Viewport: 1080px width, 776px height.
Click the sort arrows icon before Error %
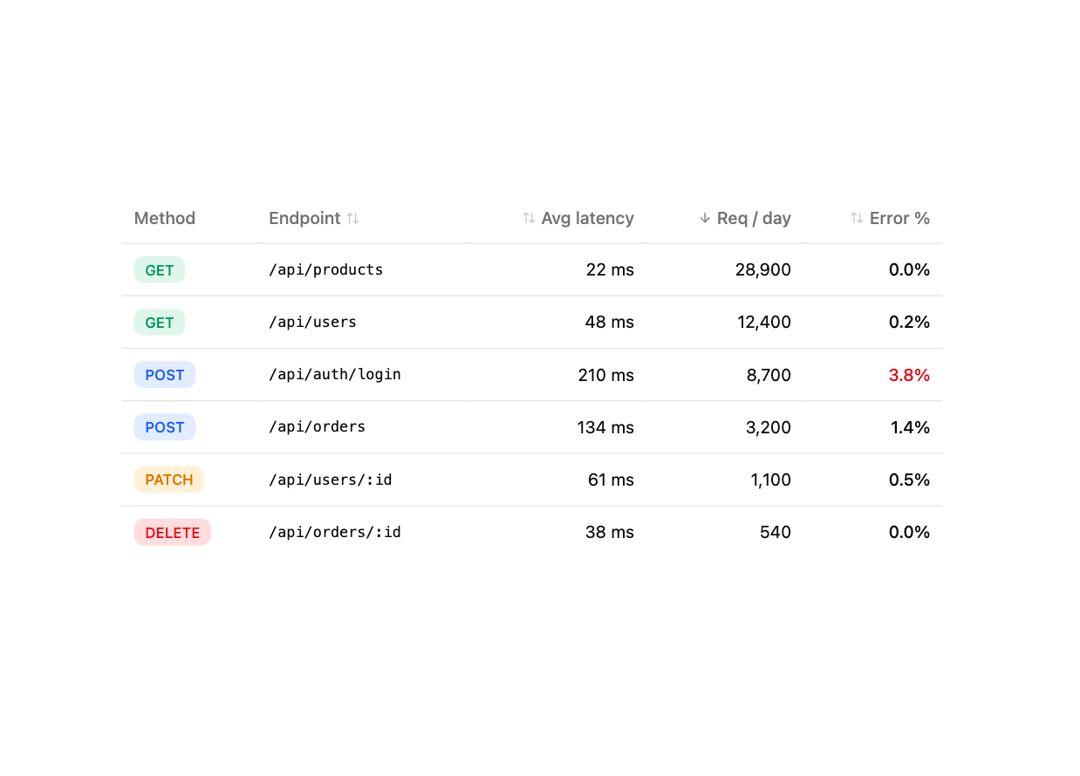click(856, 218)
